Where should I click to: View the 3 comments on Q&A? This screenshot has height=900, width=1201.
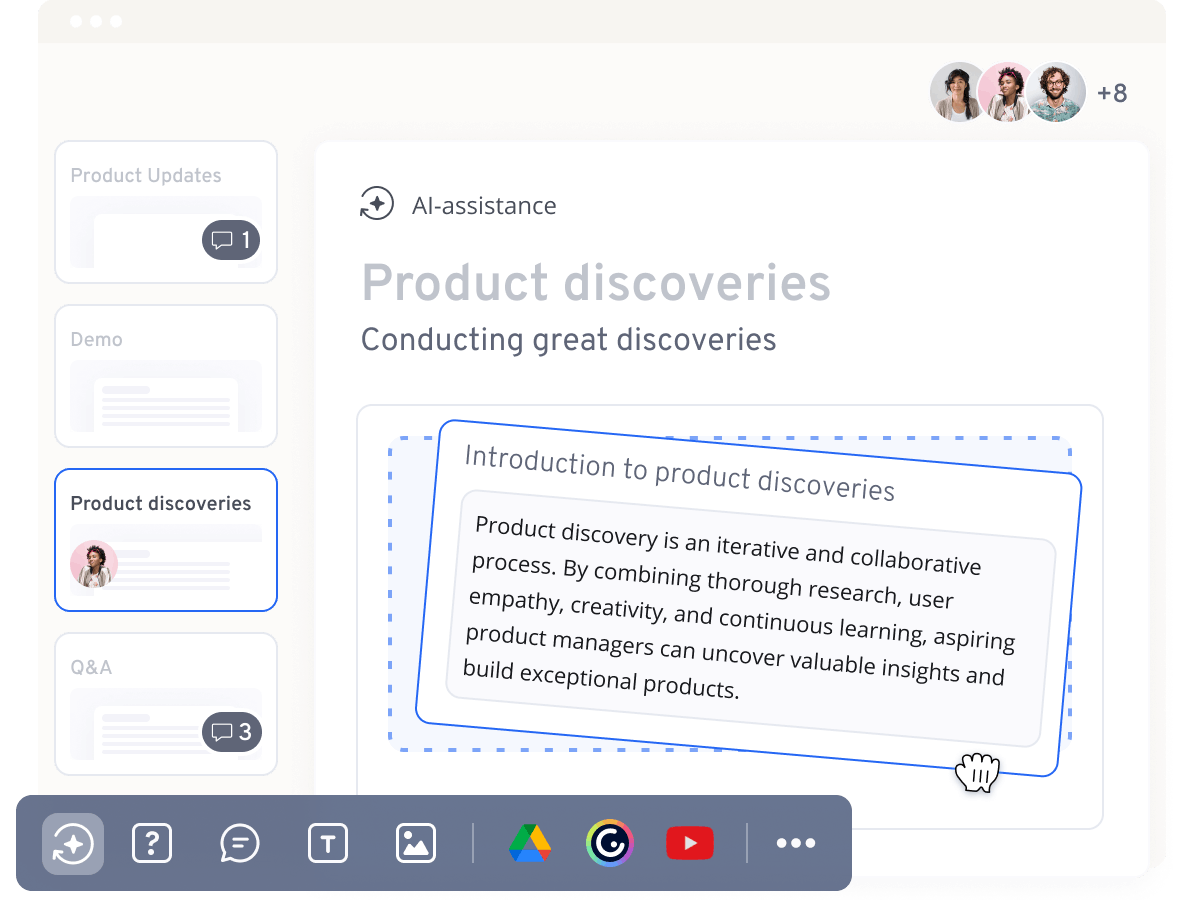click(x=232, y=732)
